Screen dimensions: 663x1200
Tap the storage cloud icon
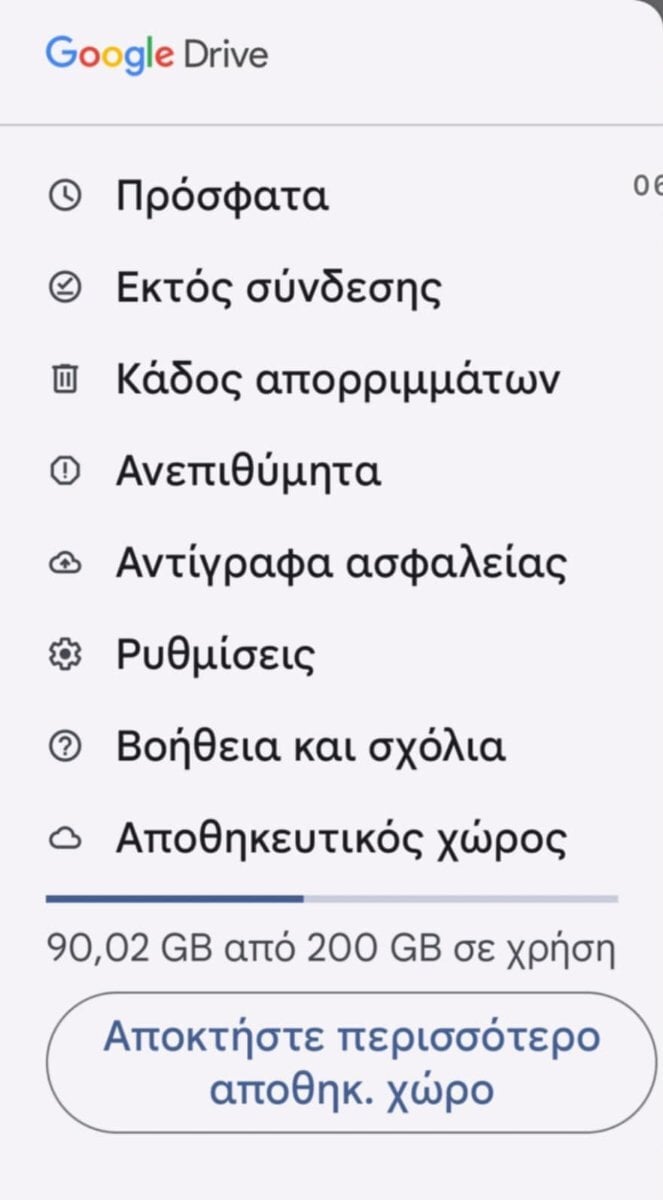click(65, 840)
